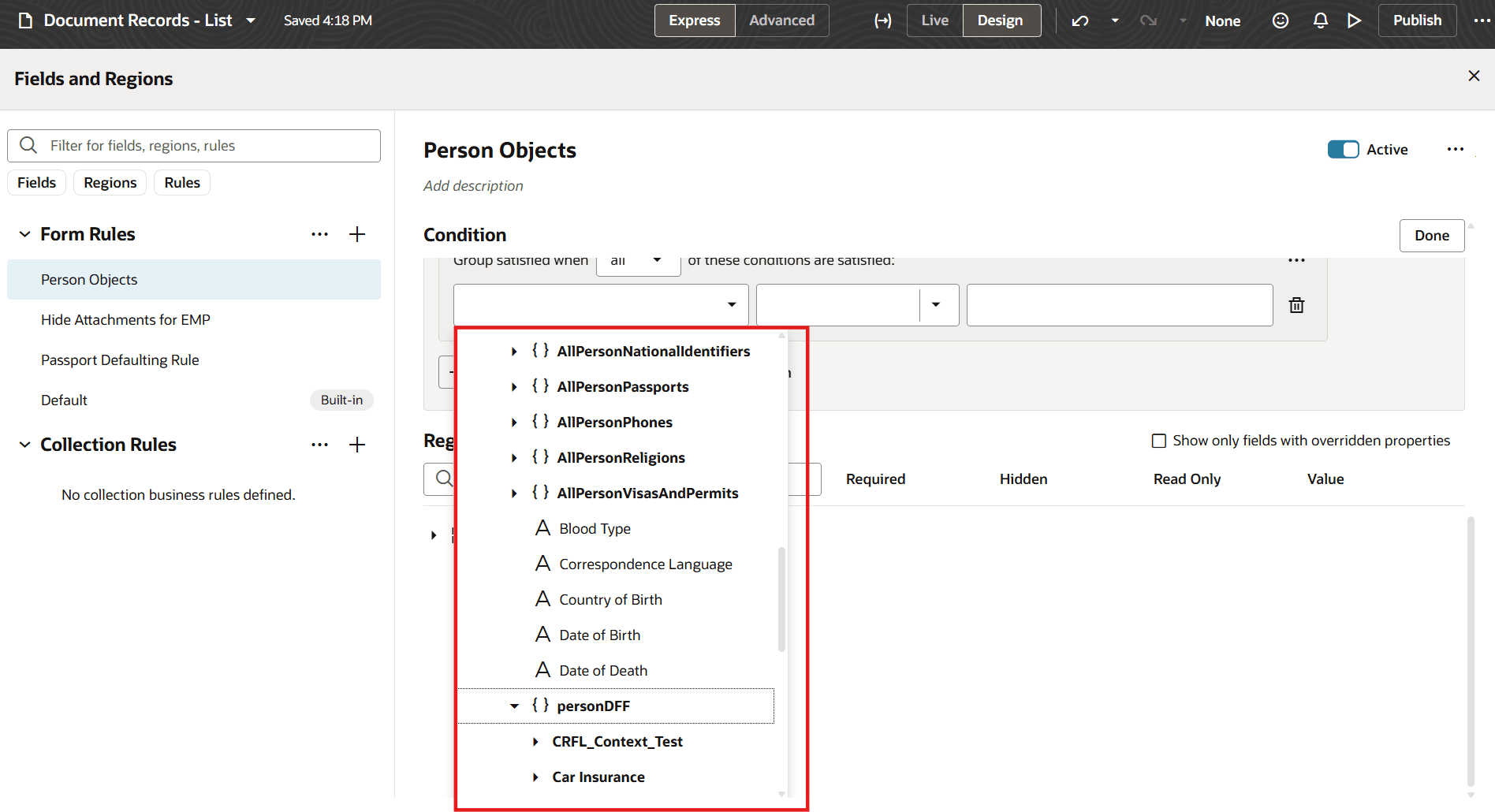Choose the Date of Birth field

[x=617, y=635]
